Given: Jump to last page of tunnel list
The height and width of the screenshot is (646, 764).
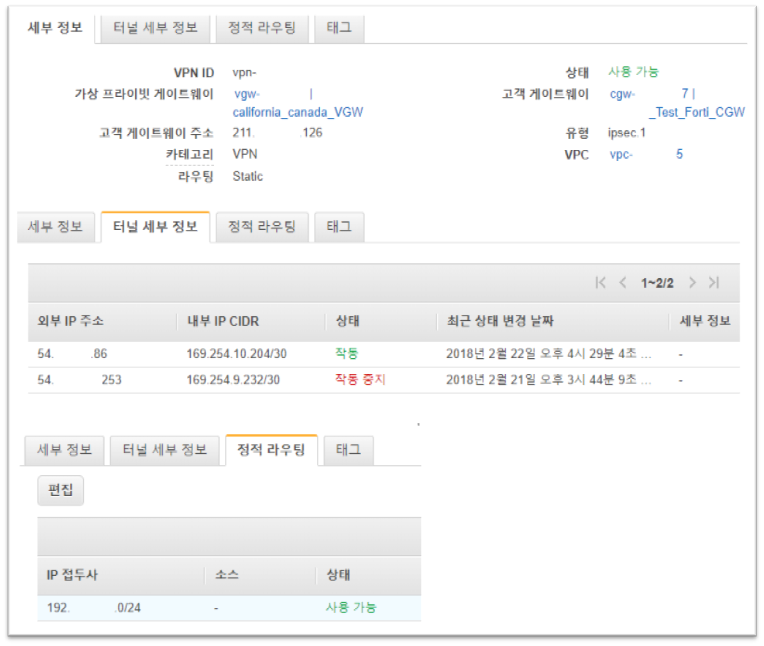Looking at the screenshot, I should (713, 283).
